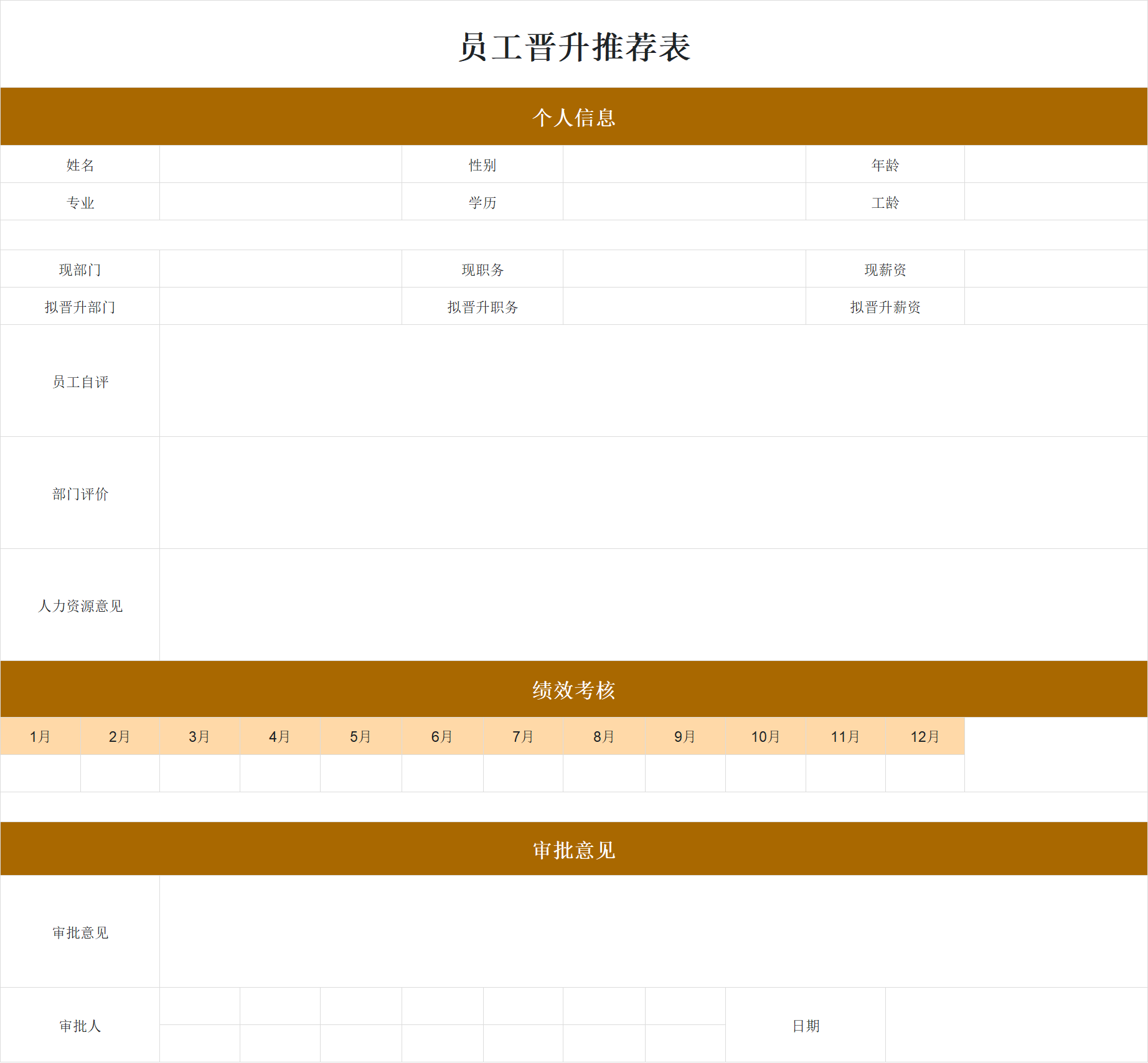This screenshot has height=1063, width=1148.
Task: Click the 性别 gender input cell
Action: (684, 164)
